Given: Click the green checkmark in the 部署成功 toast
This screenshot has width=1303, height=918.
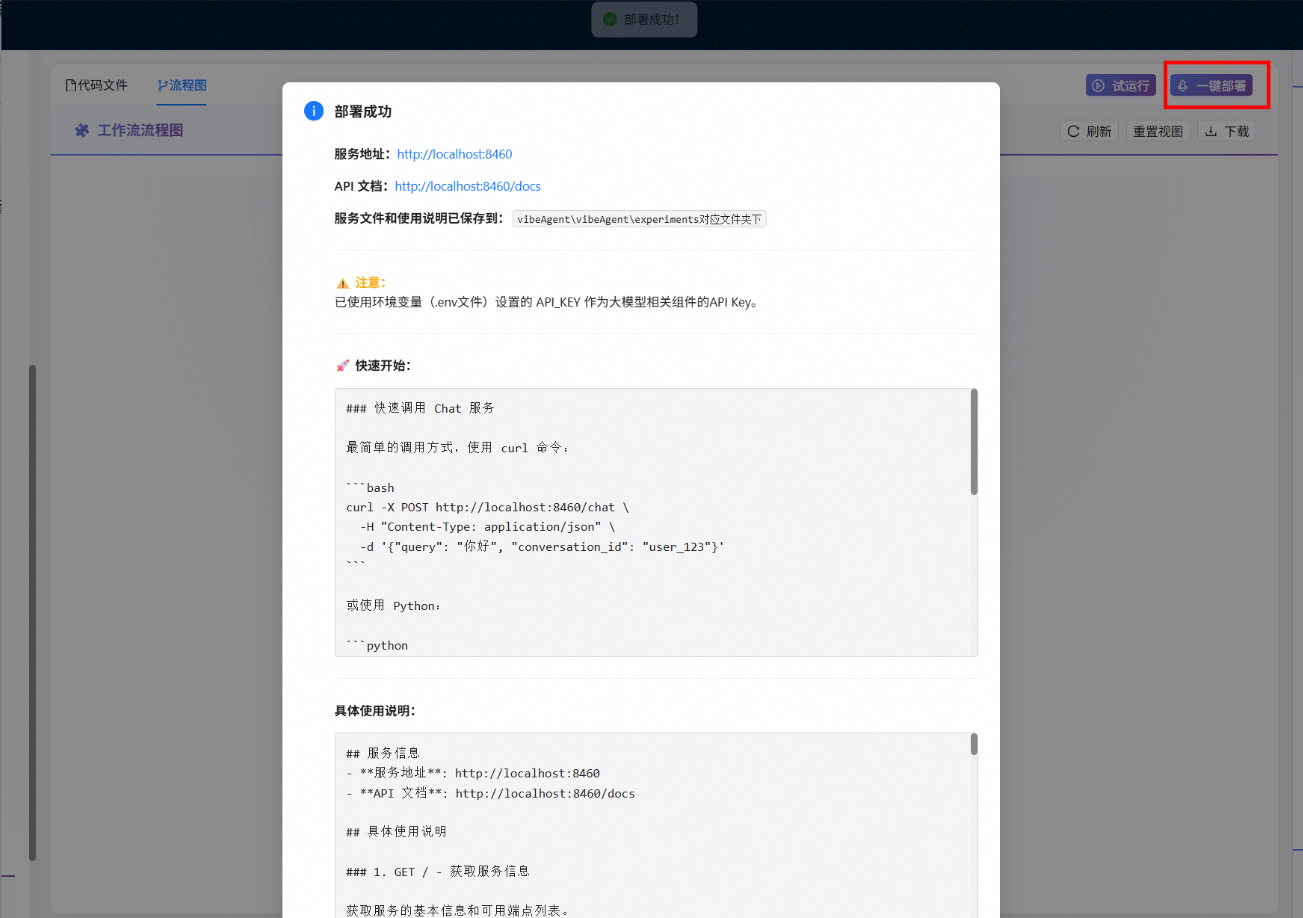Looking at the screenshot, I should (610, 19).
